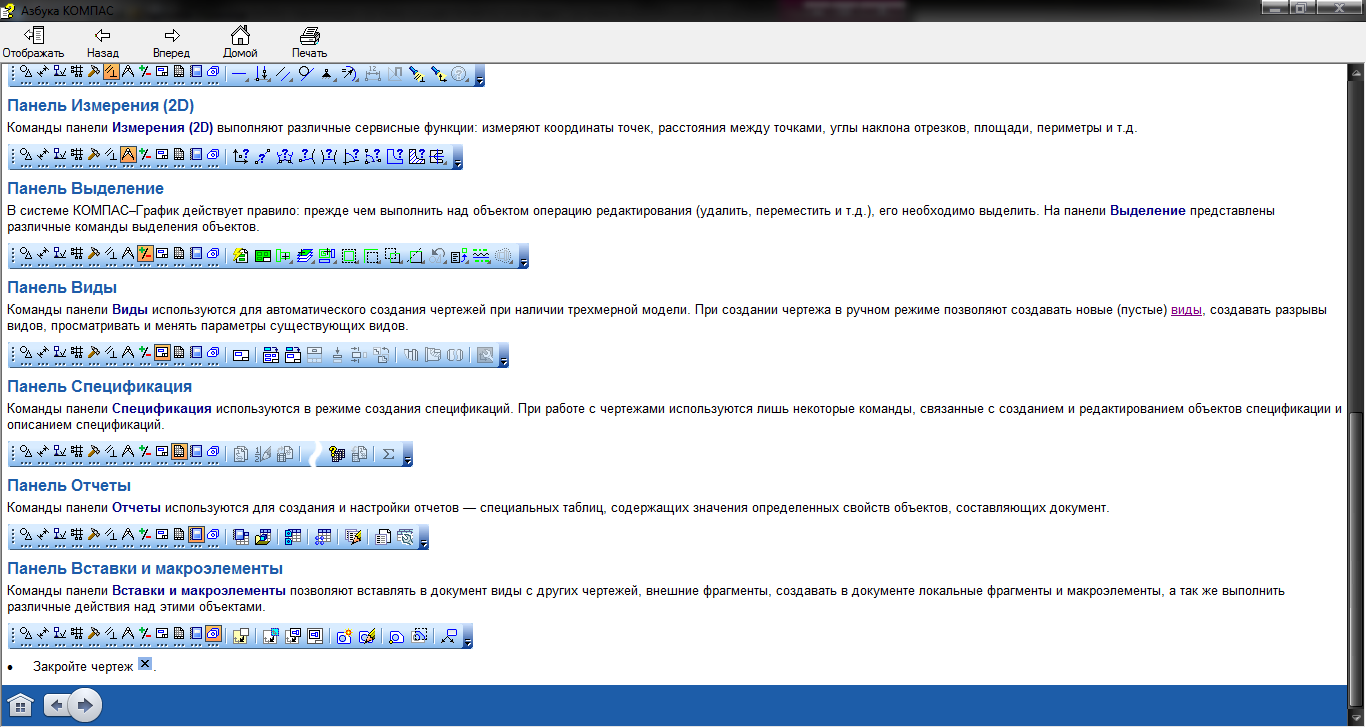Open the Домой home page button
1366x728 pixels.
click(240, 42)
